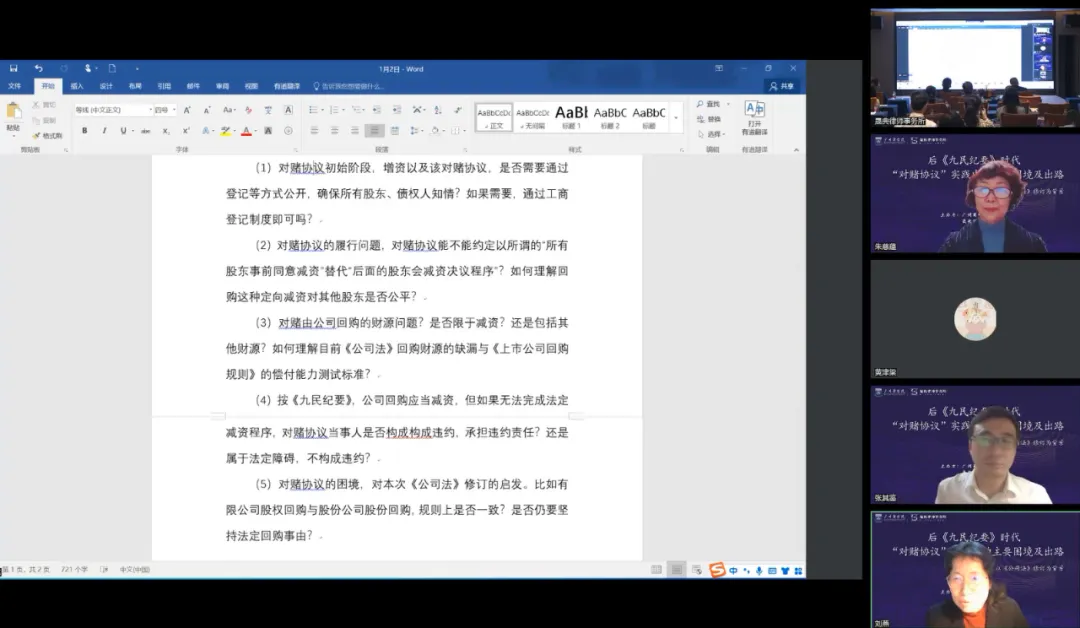Click the Sogou input method S icon

click(x=717, y=569)
